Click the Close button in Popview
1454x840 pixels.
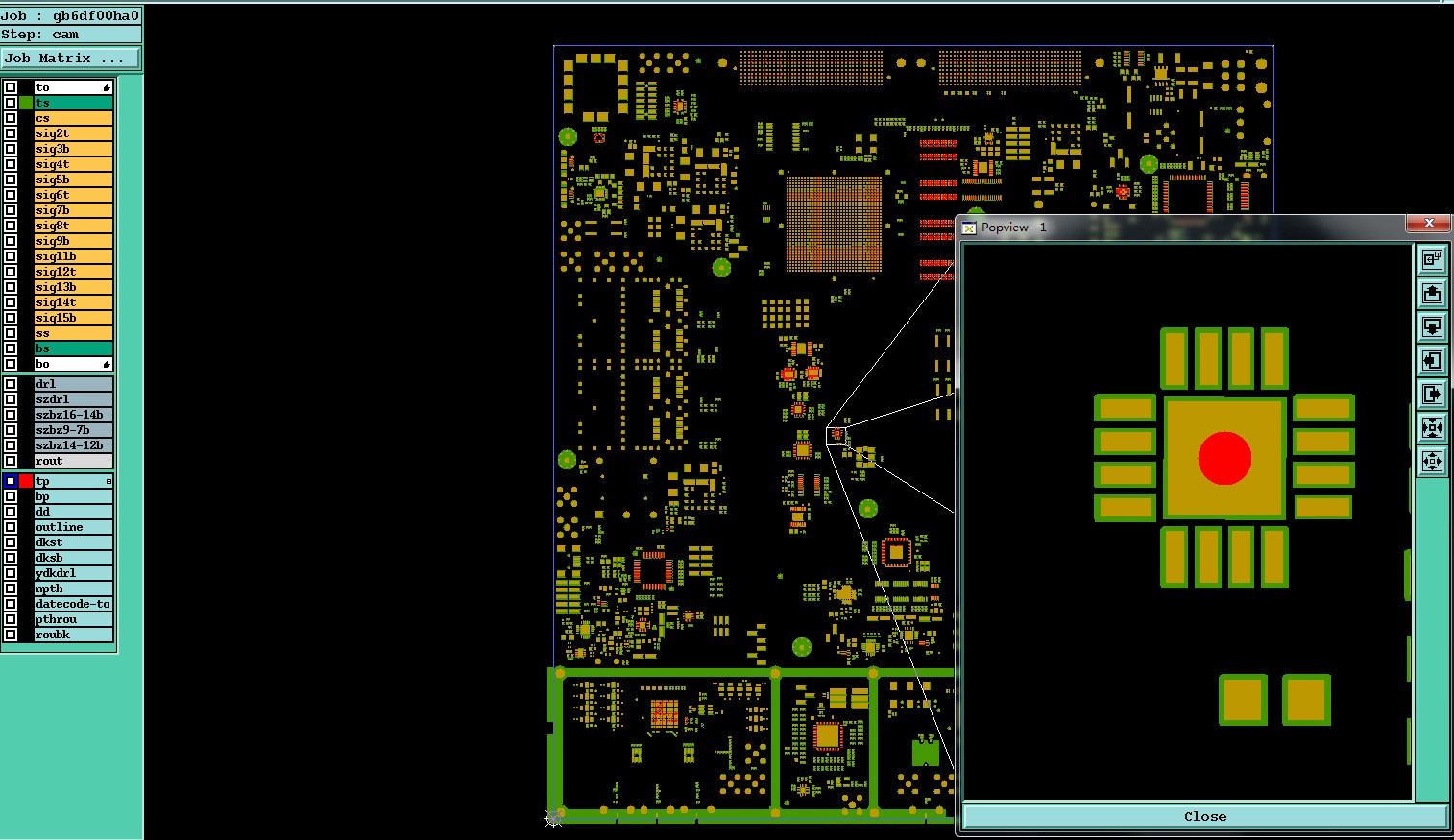click(x=1205, y=816)
